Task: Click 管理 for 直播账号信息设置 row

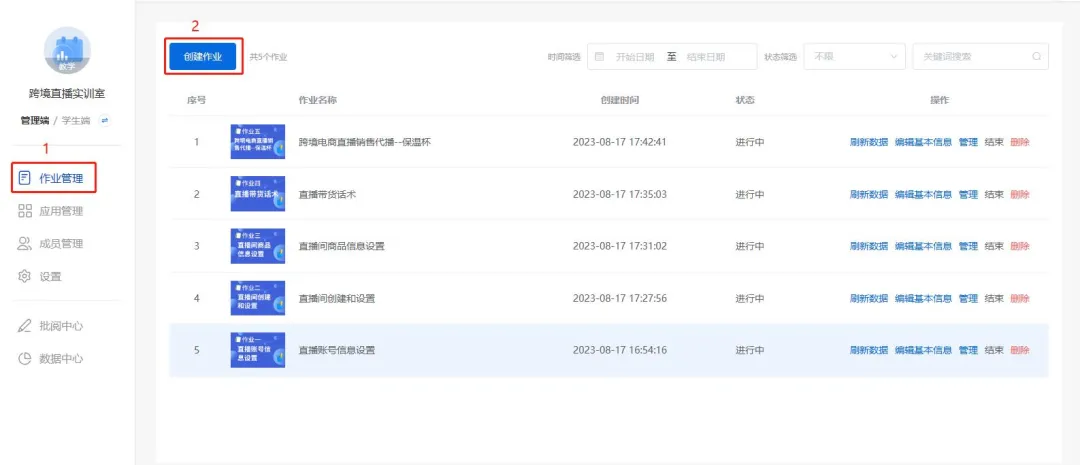Action: tap(968, 350)
